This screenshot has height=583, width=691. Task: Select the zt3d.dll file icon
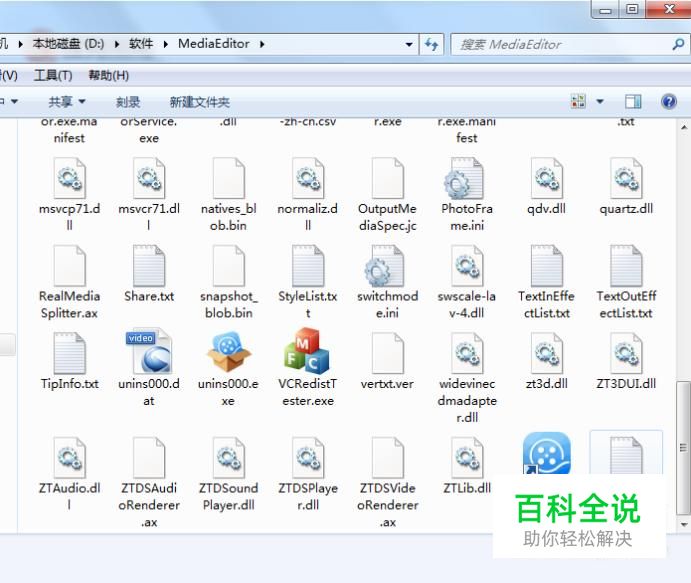pyautogui.click(x=546, y=353)
